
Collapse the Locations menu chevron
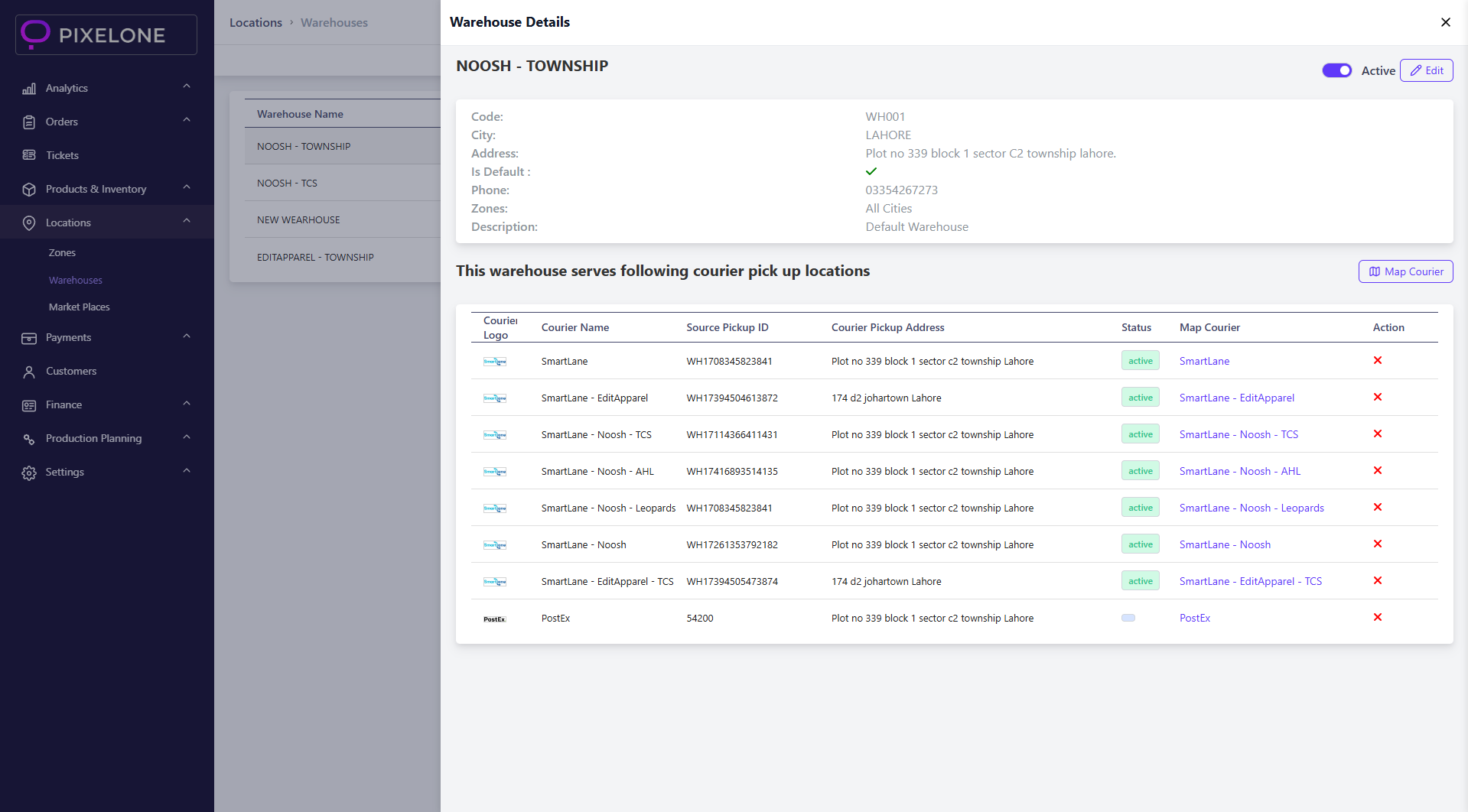click(187, 221)
